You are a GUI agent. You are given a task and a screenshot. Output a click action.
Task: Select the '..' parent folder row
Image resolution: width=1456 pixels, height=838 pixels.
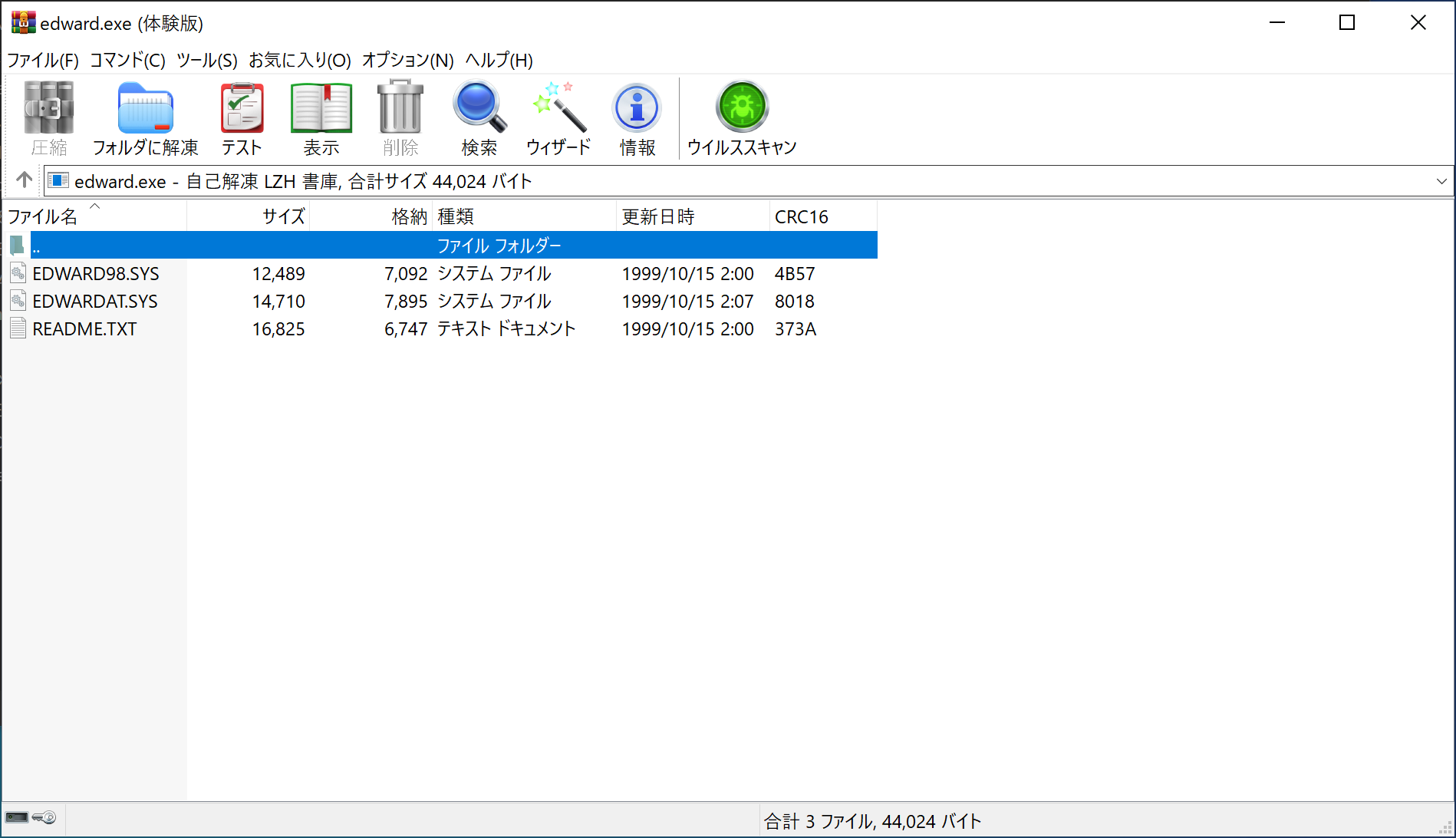454,246
